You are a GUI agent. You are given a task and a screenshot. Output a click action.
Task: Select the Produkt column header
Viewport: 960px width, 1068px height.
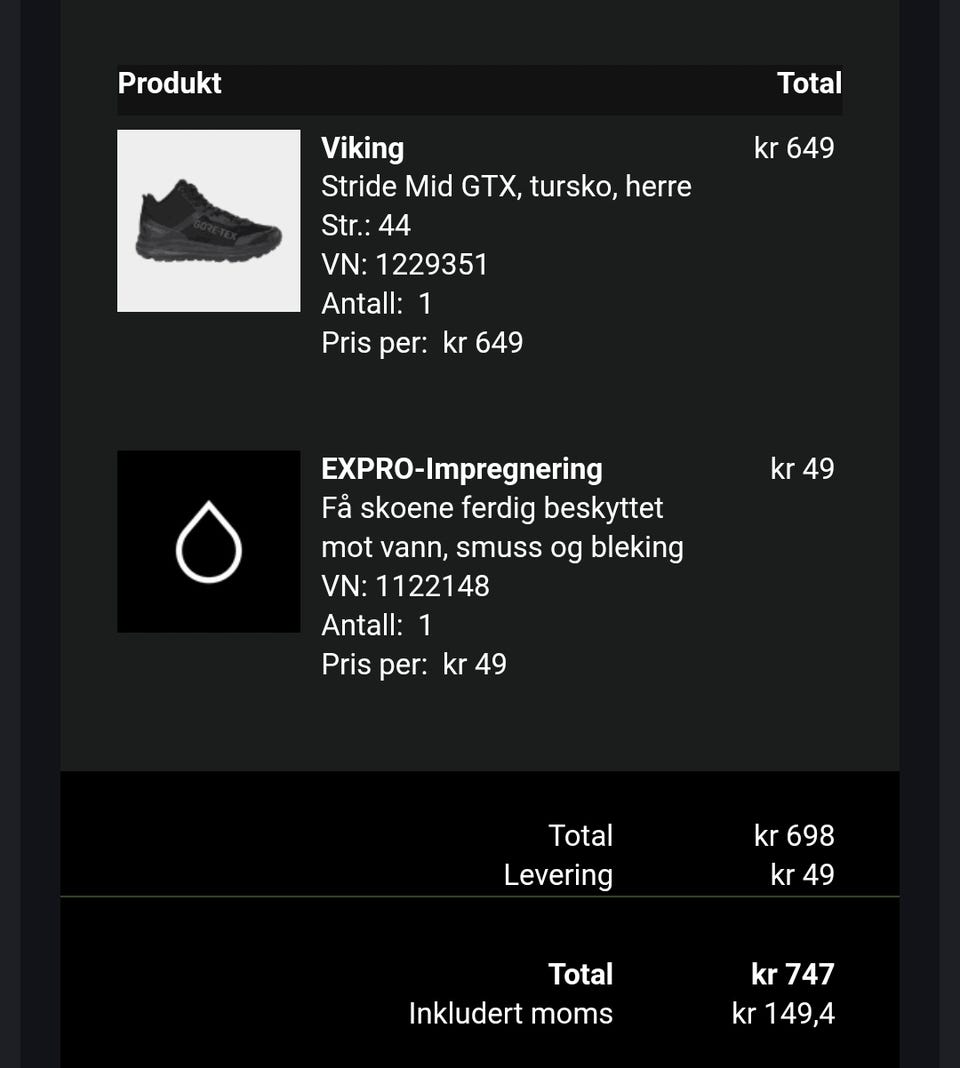tap(170, 83)
